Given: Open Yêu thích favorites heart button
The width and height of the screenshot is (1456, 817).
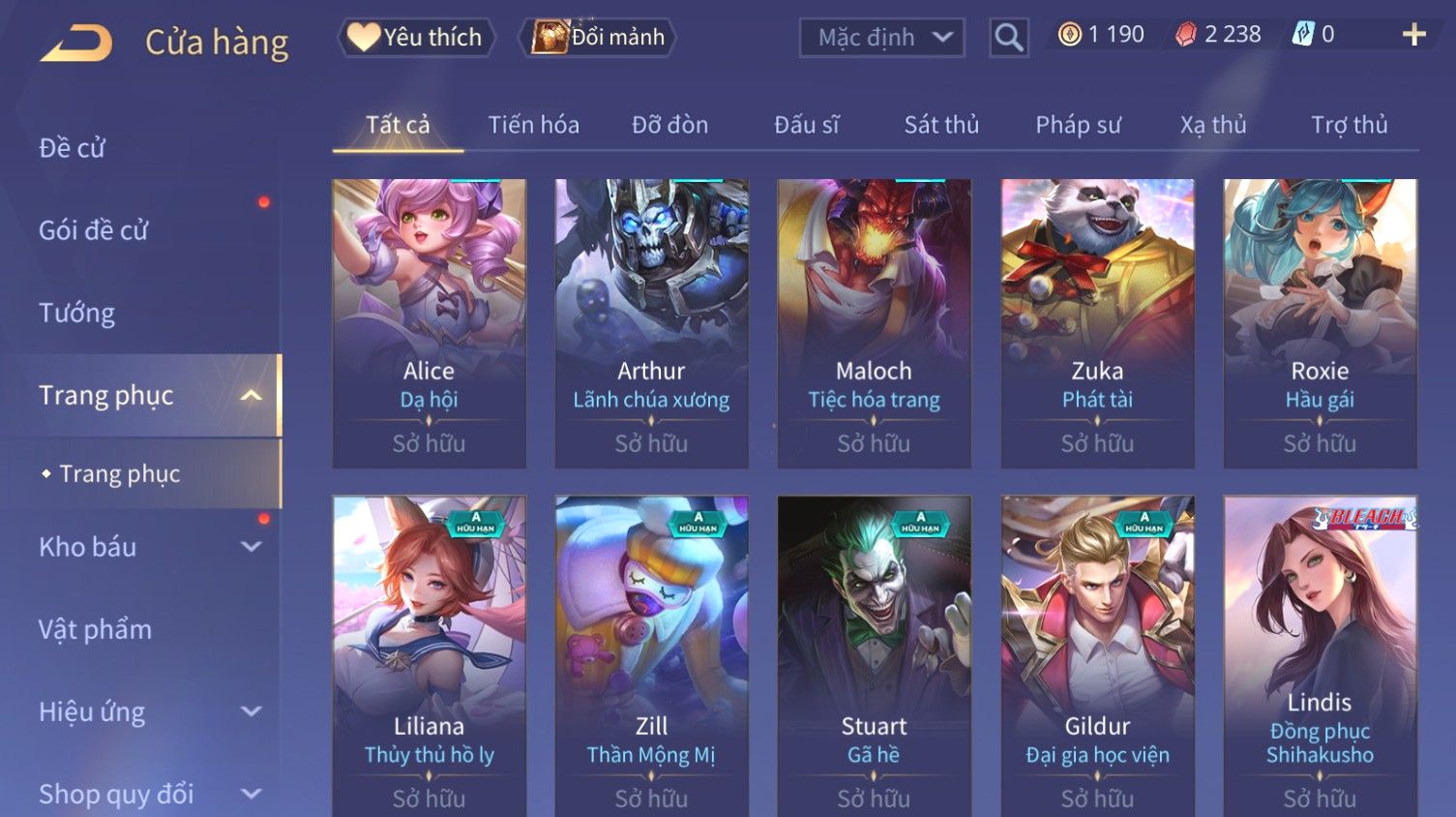Looking at the screenshot, I should (x=416, y=38).
